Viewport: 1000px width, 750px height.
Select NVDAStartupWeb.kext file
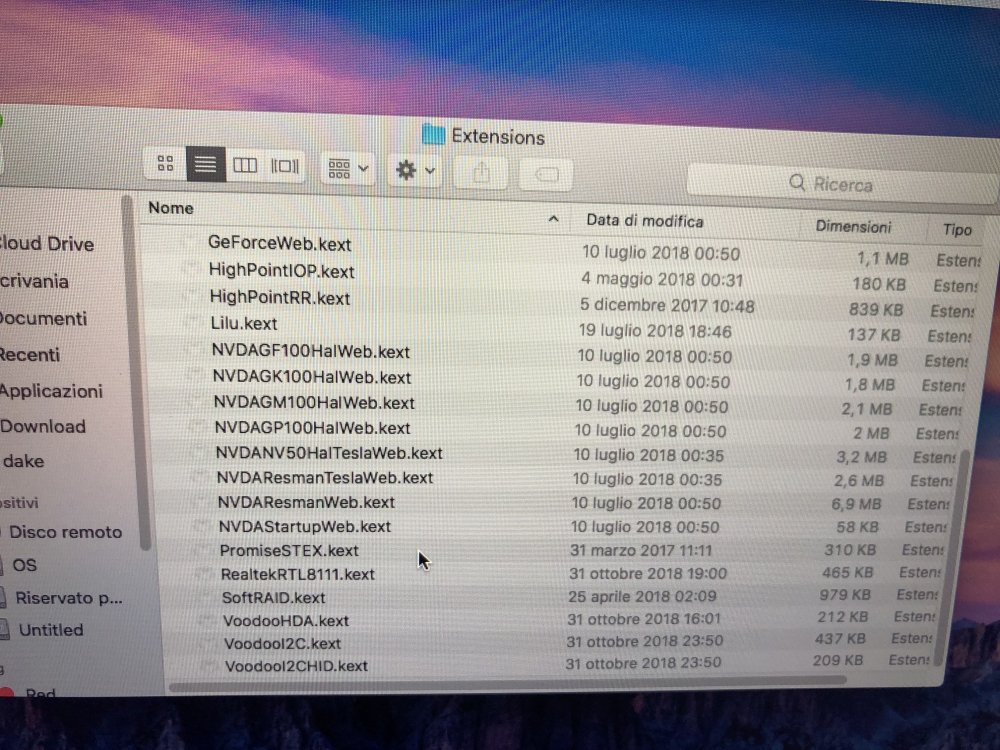click(x=304, y=527)
